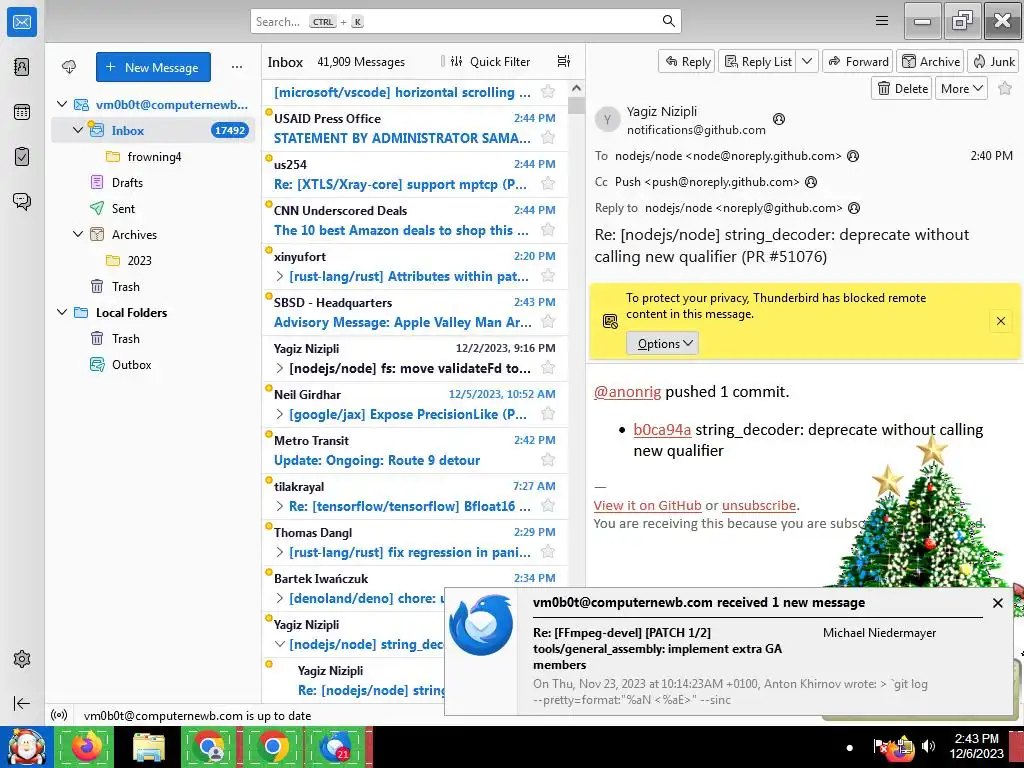Open folder pane options ellipsis

tap(237, 67)
